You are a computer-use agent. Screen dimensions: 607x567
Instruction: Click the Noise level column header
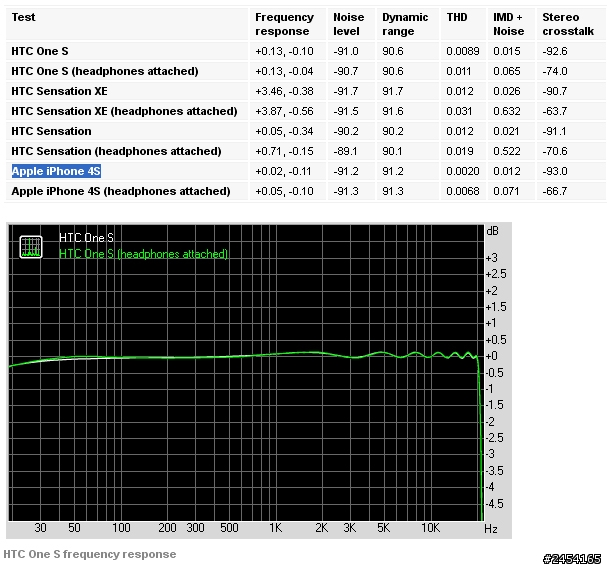(349, 24)
